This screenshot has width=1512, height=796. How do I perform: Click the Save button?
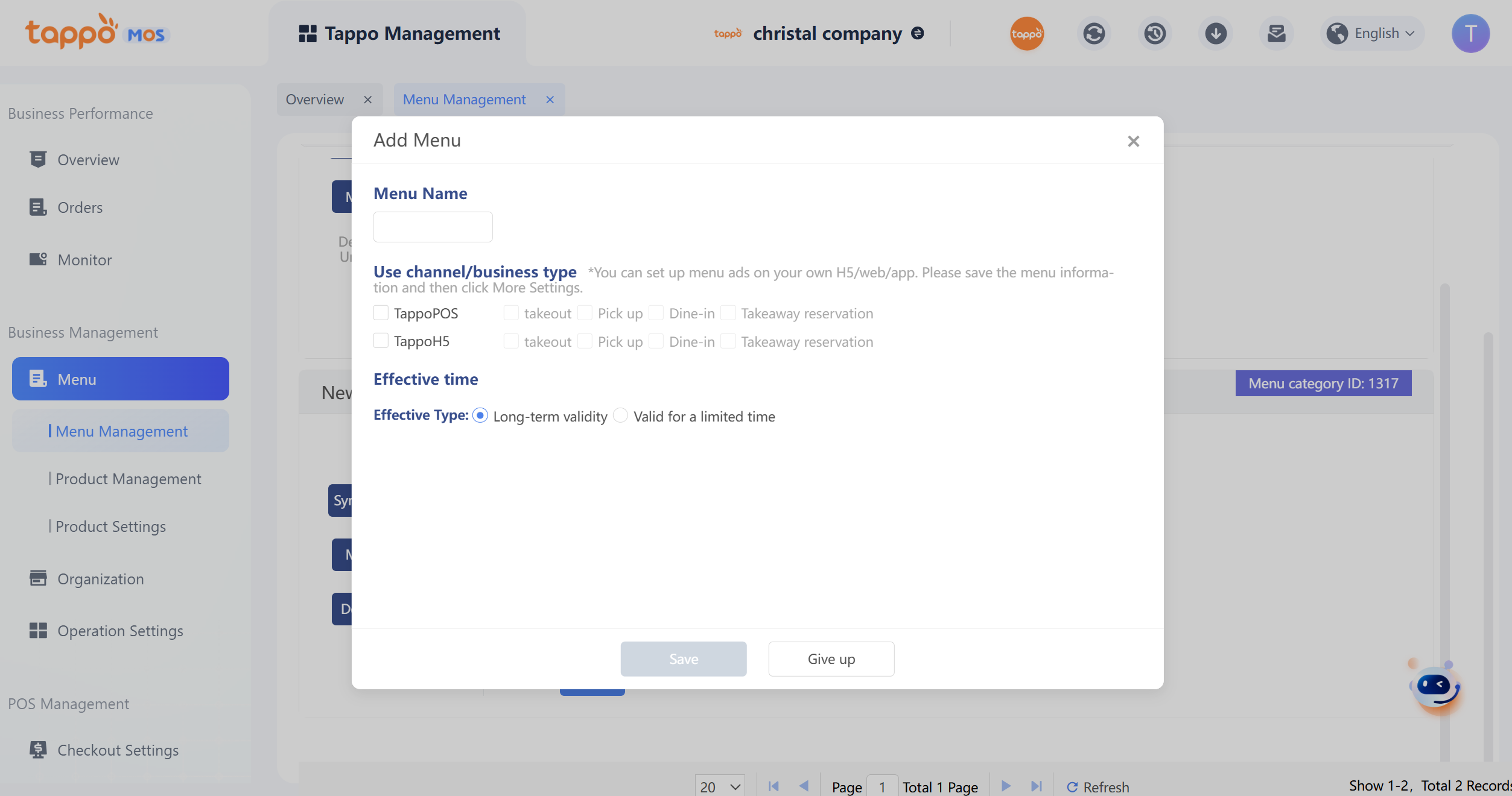(683, 659)
